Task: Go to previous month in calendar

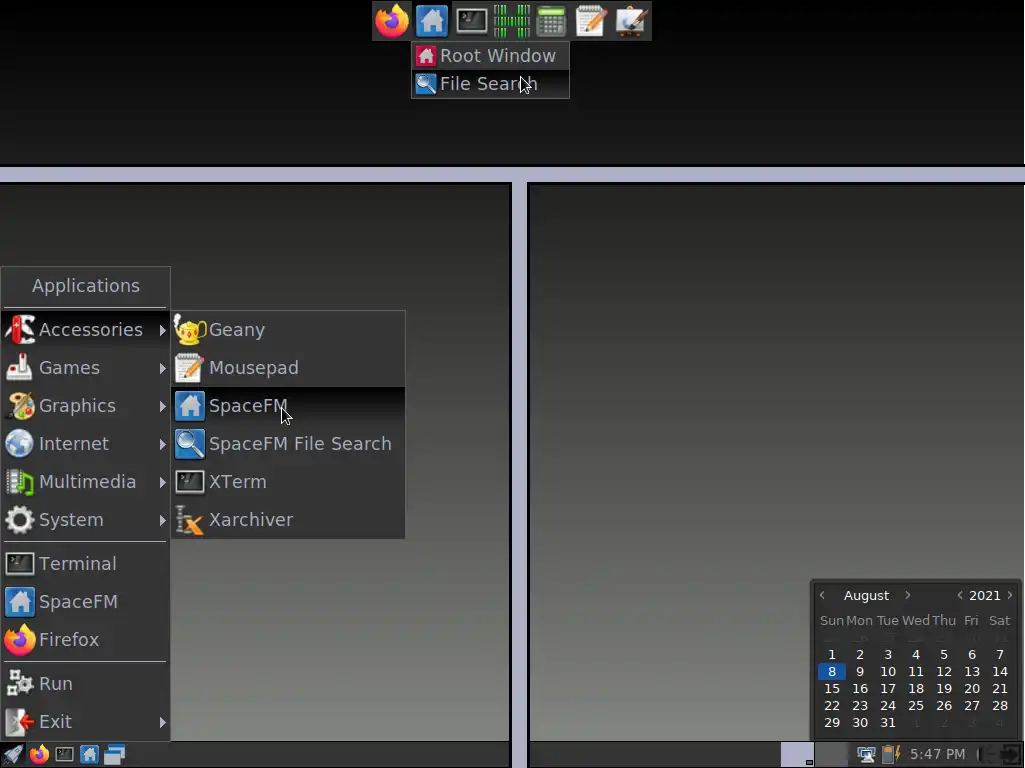Action: tap(822, 595)
